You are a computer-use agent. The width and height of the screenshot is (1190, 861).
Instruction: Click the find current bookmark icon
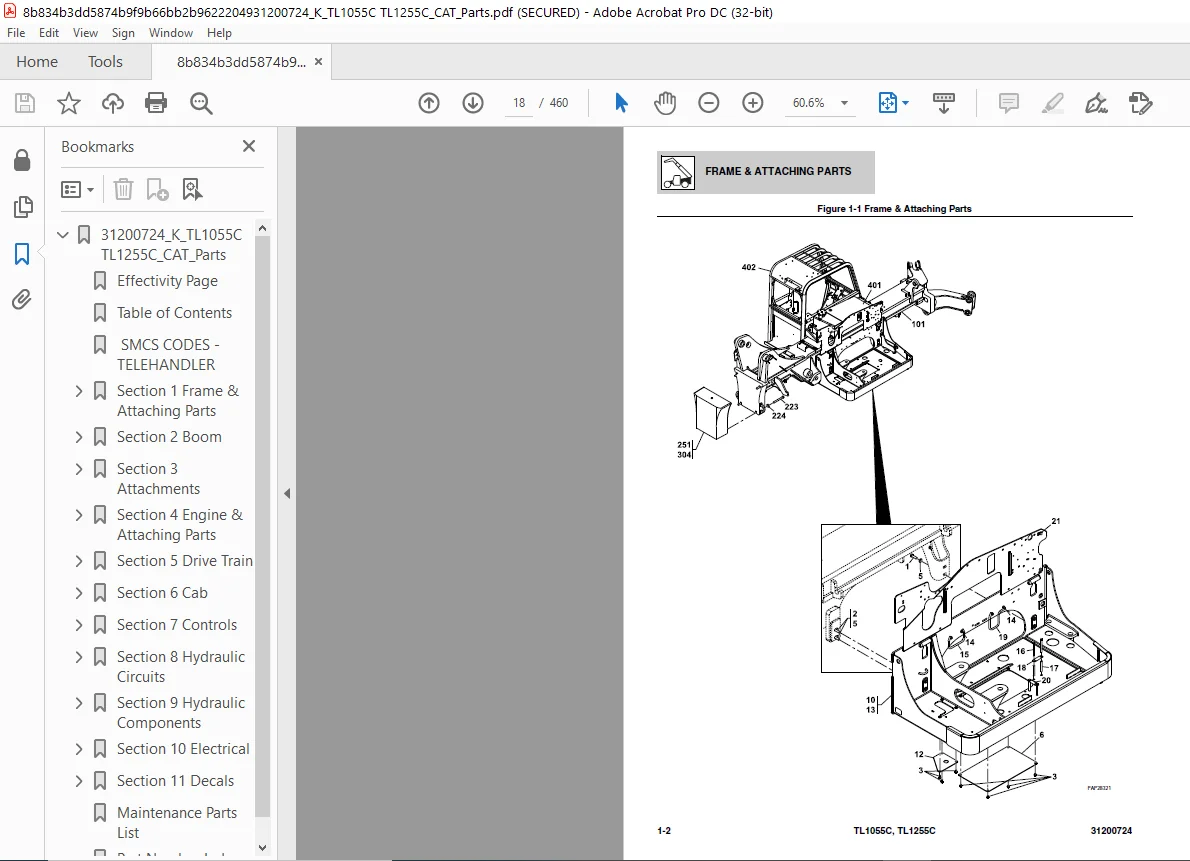[x=192, y=189]
